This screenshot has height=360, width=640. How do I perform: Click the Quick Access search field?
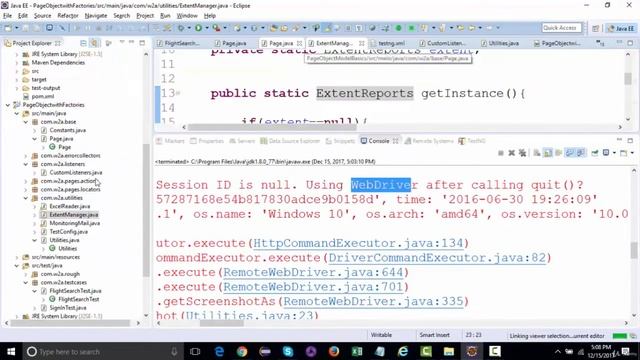561,28
